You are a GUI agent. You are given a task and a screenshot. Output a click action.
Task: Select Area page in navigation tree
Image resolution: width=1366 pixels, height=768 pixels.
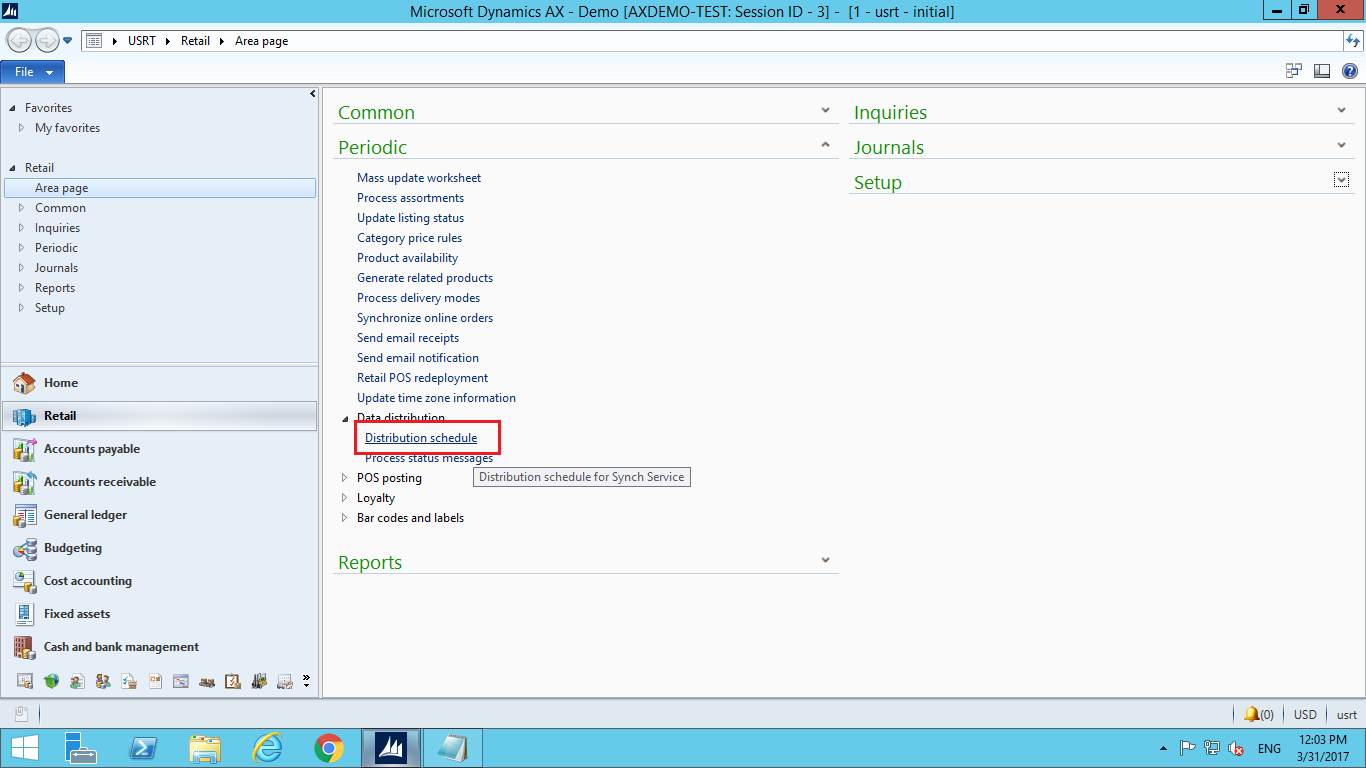[x=160, y=188]
